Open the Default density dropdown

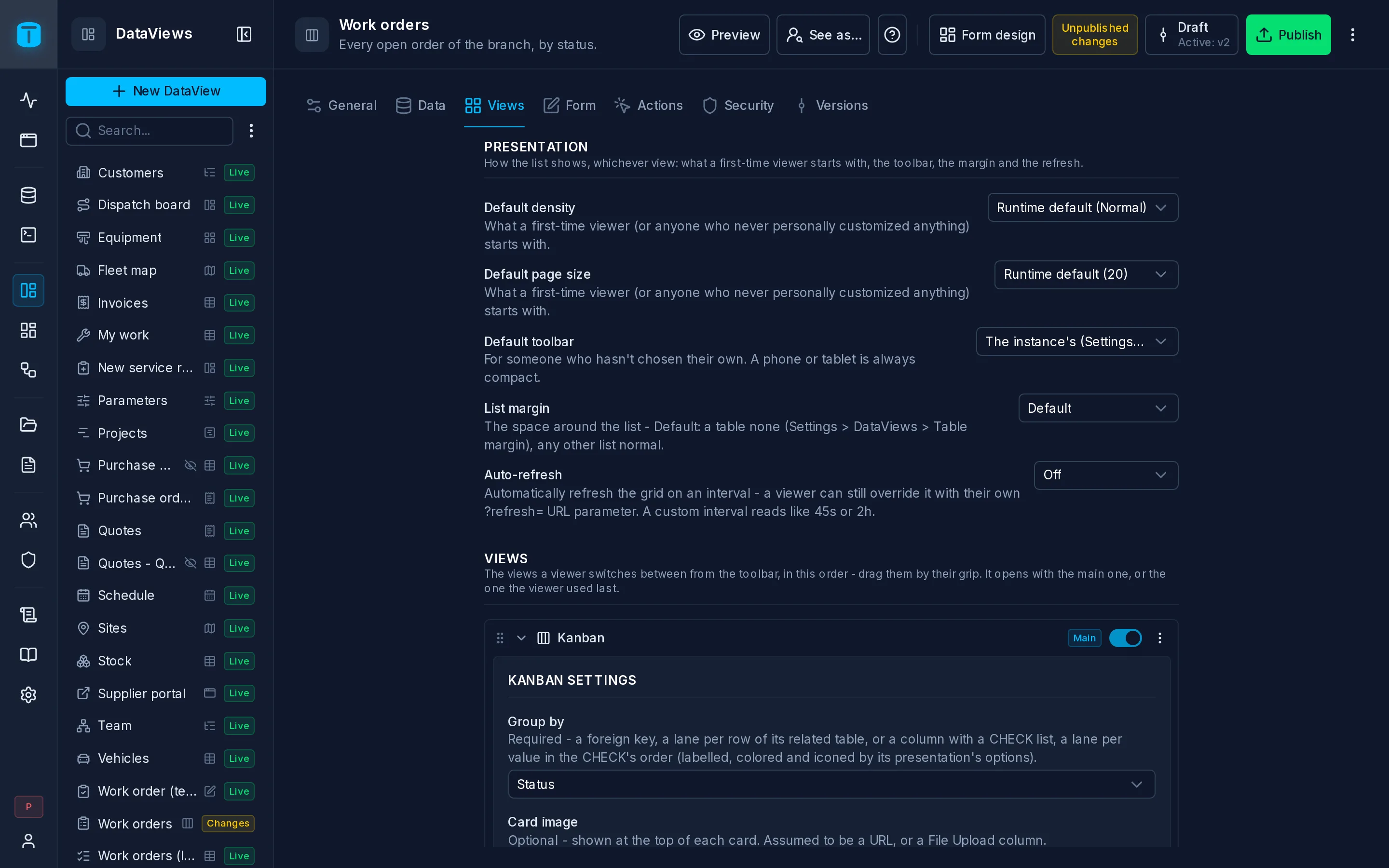click(x=1082, y=207)
